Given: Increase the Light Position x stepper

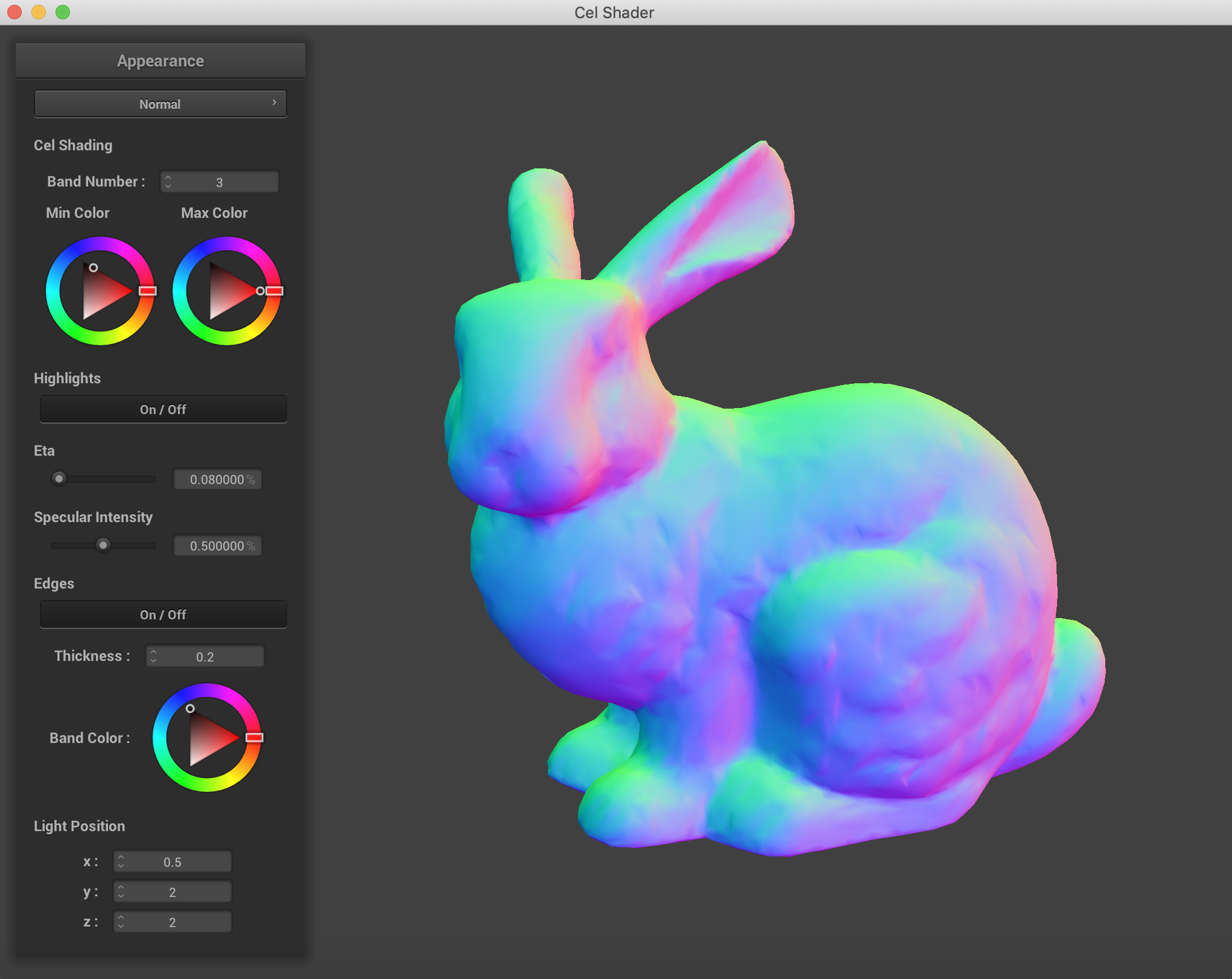Looking at the screenshot, I should (x=121, y=857).
